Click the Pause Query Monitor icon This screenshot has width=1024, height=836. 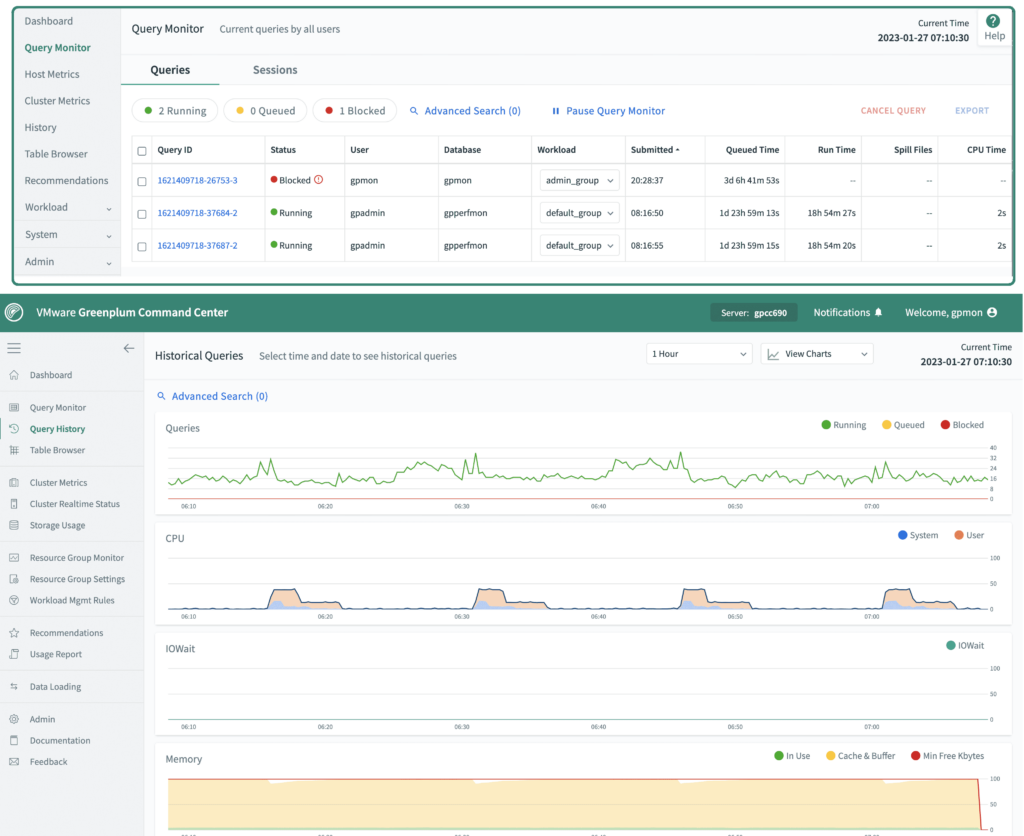click(x=556, y=111)
